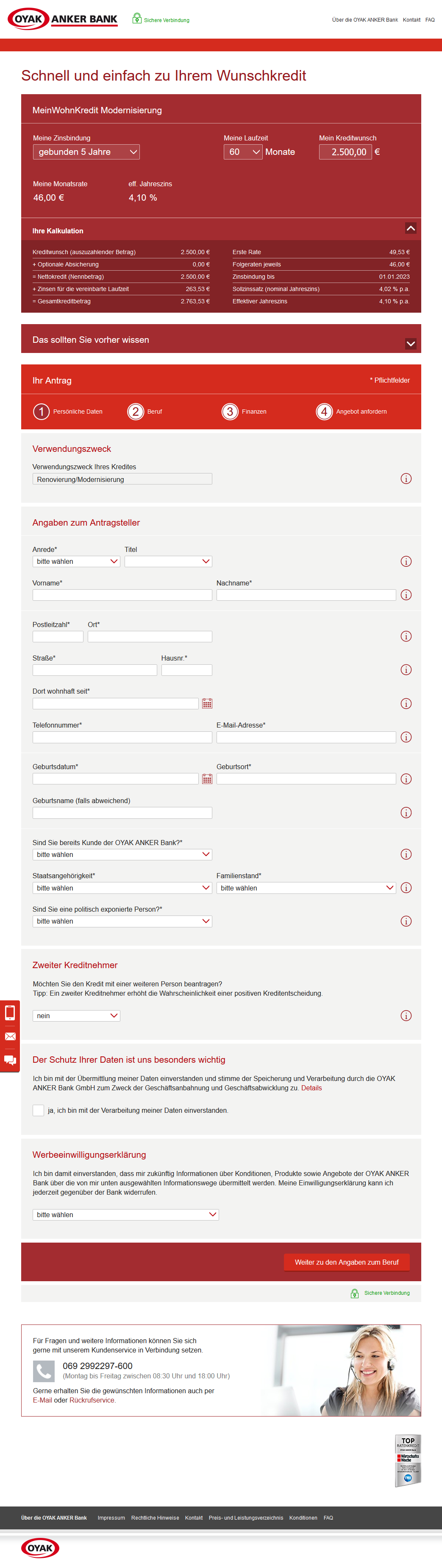Open the Meine Zinsbindung dropdown
Screen dimensions: 442x1568
click(x=86, y=152)
